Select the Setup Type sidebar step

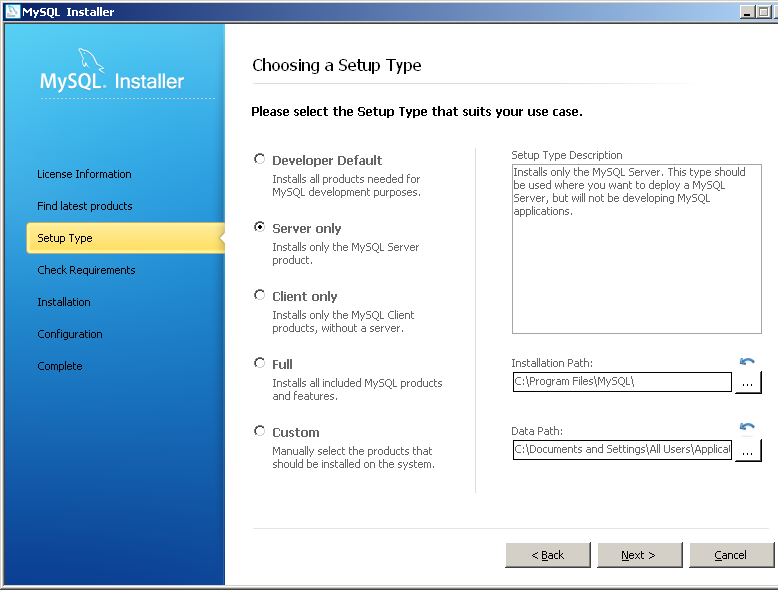[x=126, y=238]
